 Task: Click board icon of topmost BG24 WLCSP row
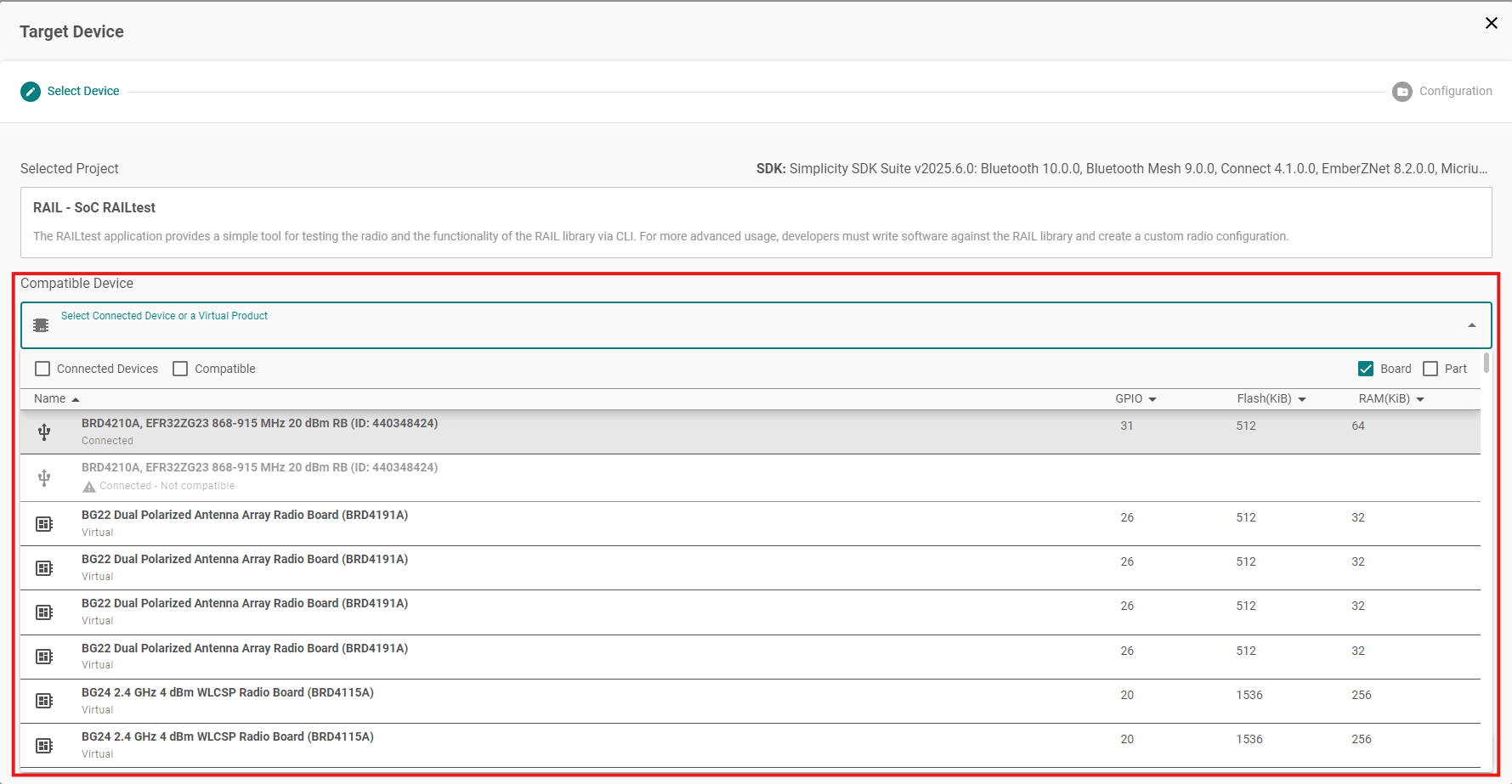pyautogui.click(x=44, y=701)
